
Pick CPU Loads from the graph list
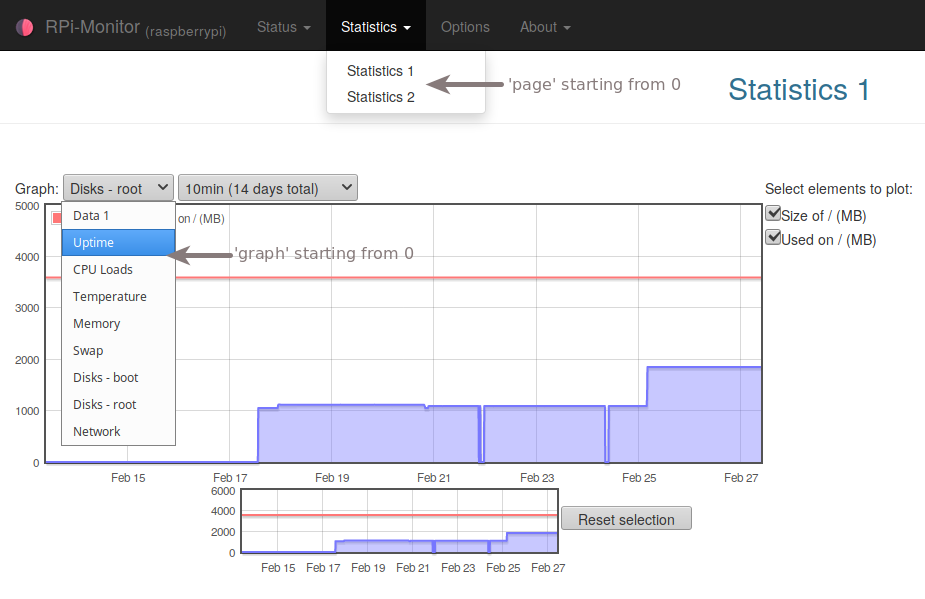118,270
